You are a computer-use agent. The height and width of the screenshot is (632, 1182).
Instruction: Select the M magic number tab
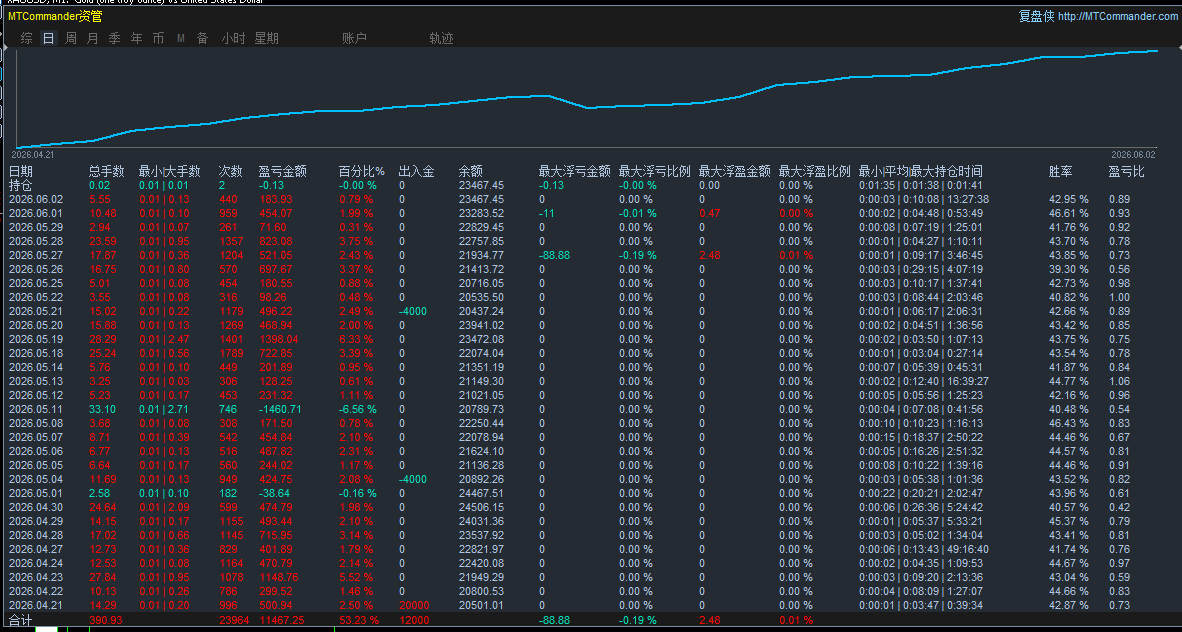pyautogui.click(x=181, y=38)
